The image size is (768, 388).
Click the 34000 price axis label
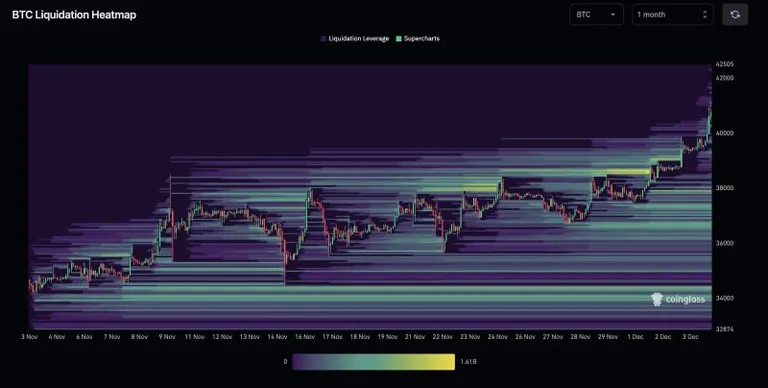pos(724,298)
